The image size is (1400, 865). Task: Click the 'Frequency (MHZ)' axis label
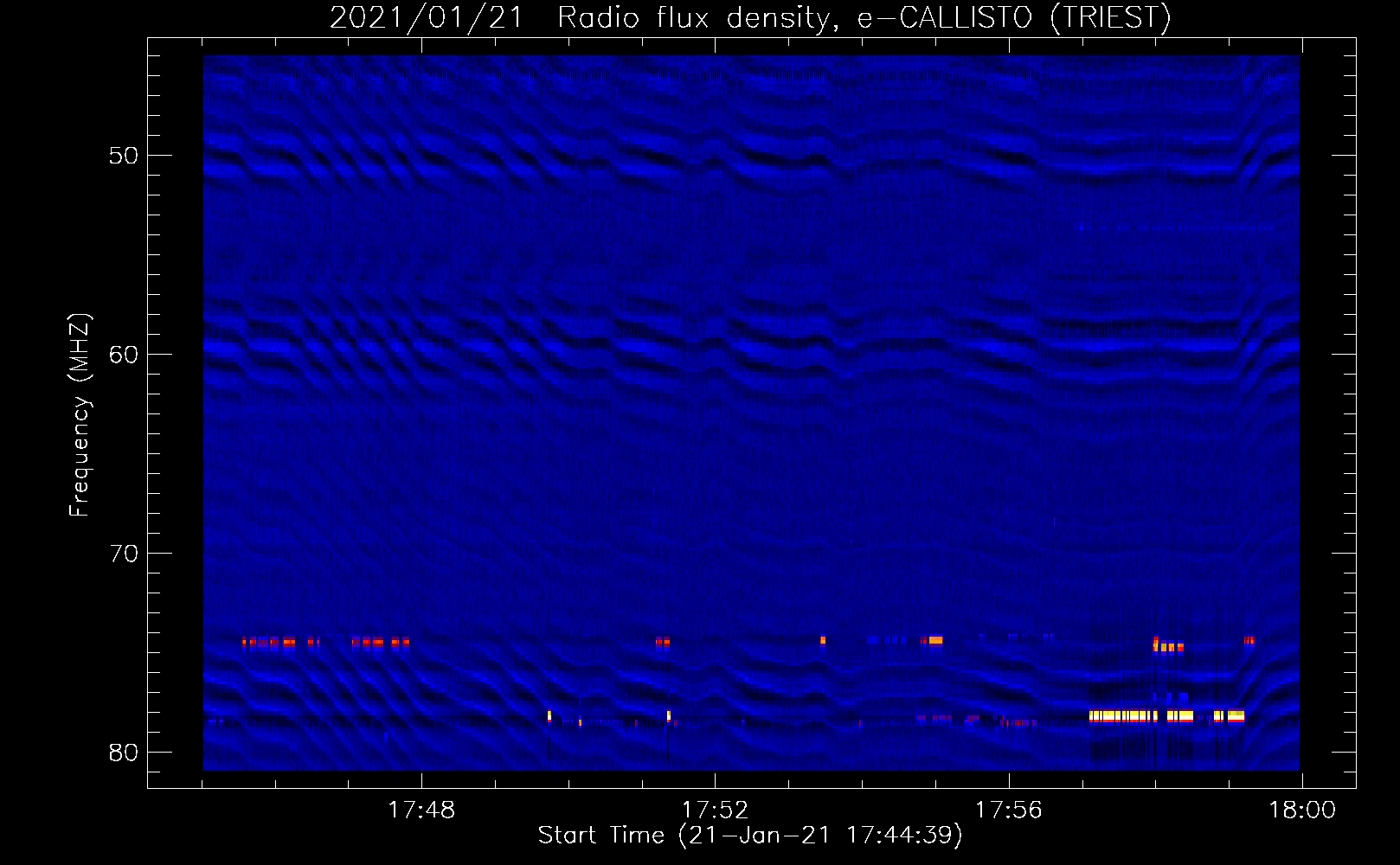[80, 415]
